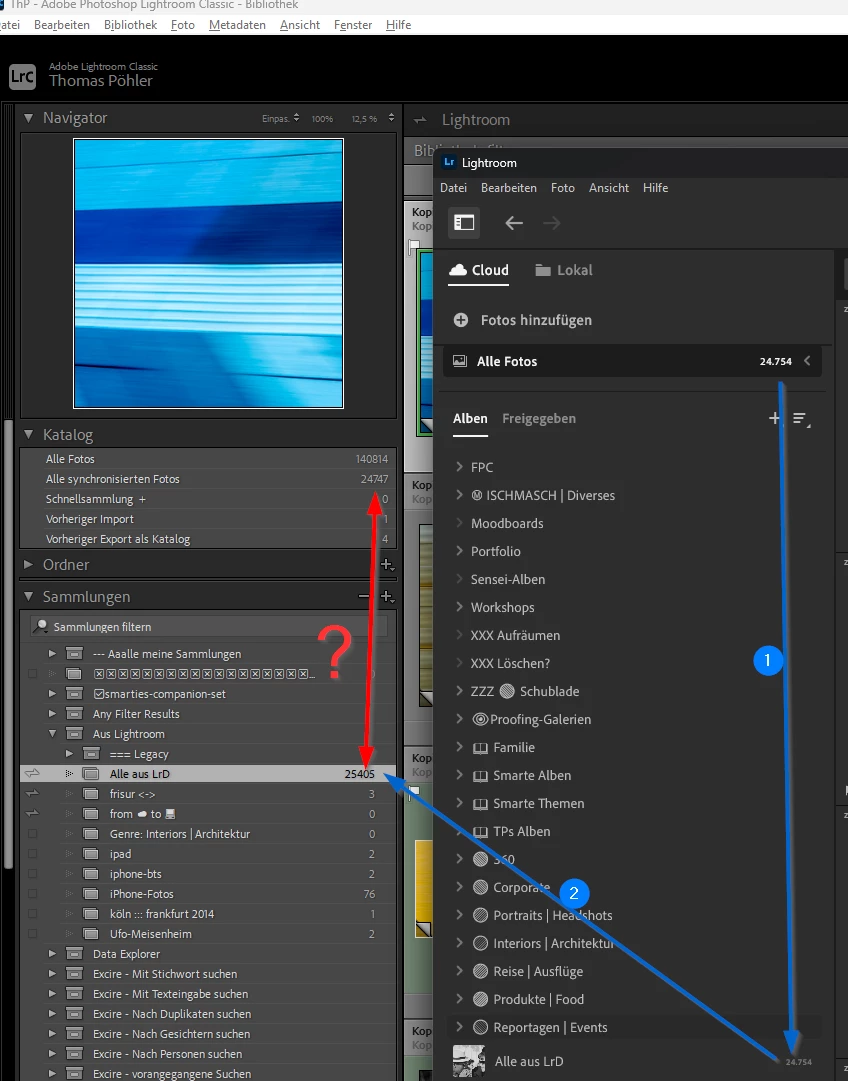The width and height of the screenshot is (848, 1081).
Task: Set Navigator zoom to Einpas.
Action: pos(276,119)
